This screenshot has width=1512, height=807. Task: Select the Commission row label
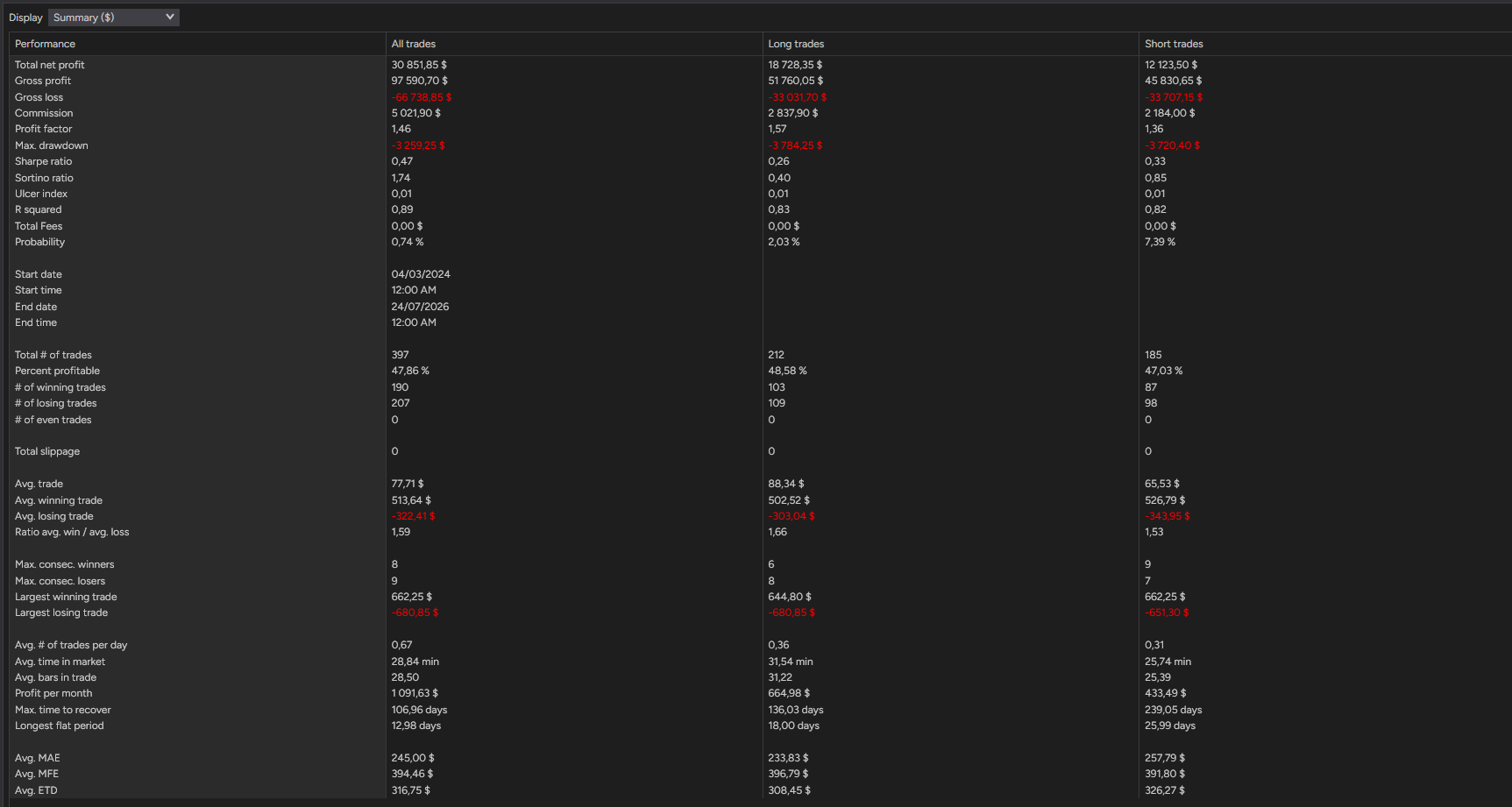click(44, 113)
